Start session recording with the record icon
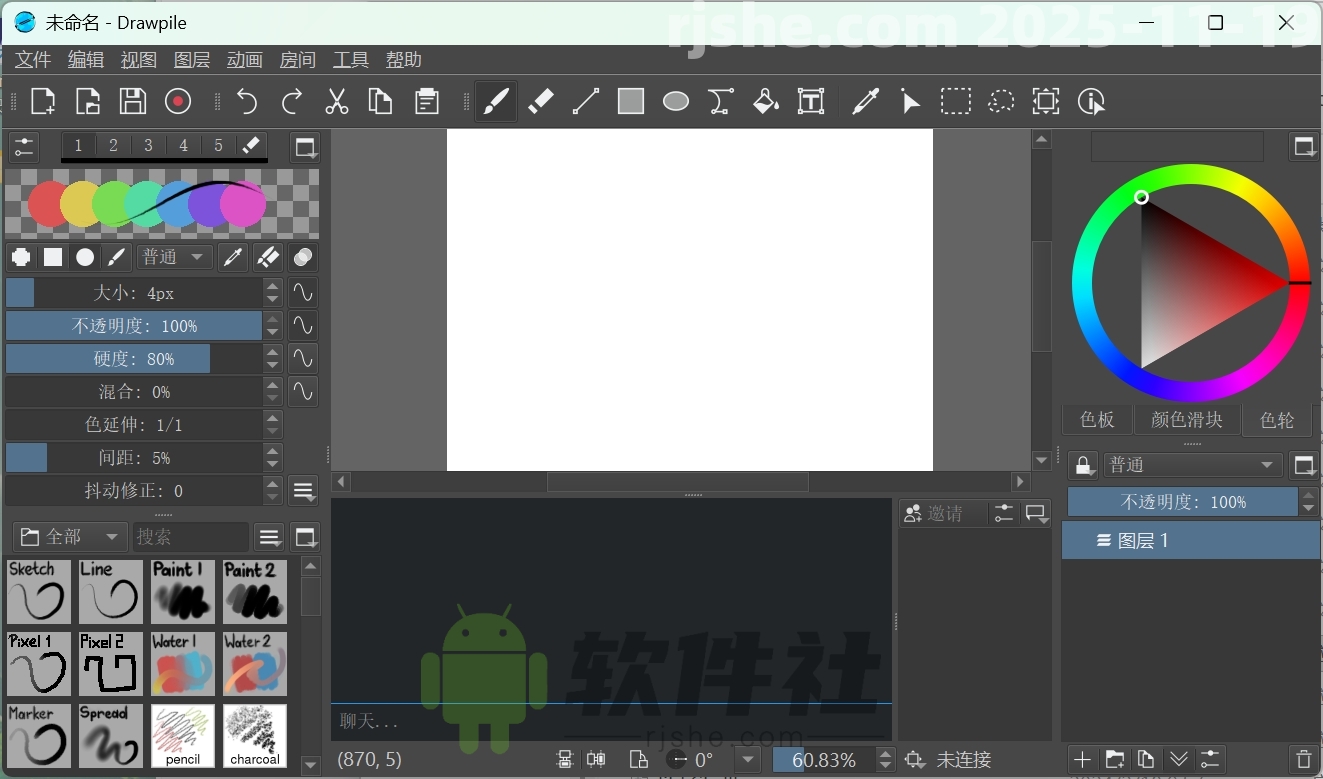 (178, 101)
